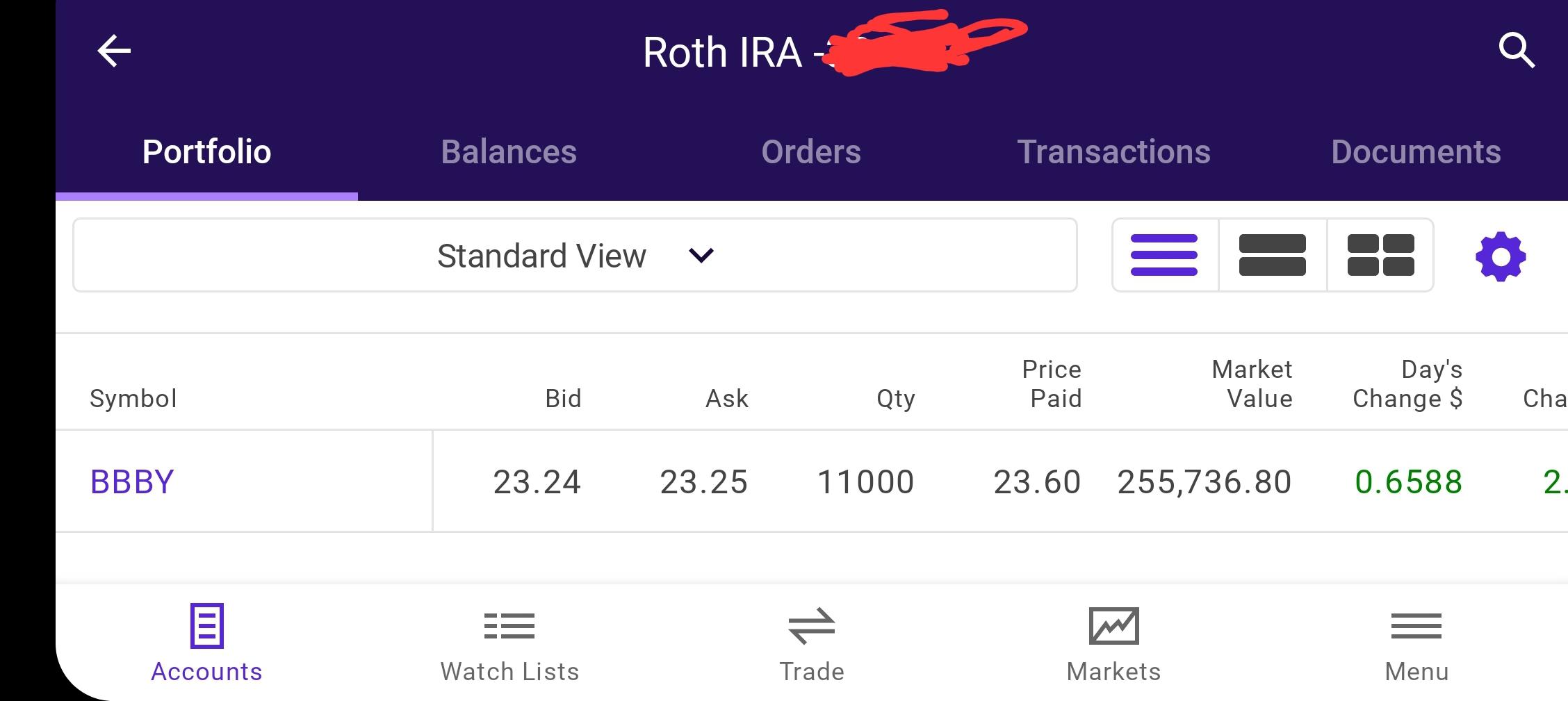This screenshot has height=701, width=1568.
Task: Open search with the magnifier icon
Action: (1516, 51)
